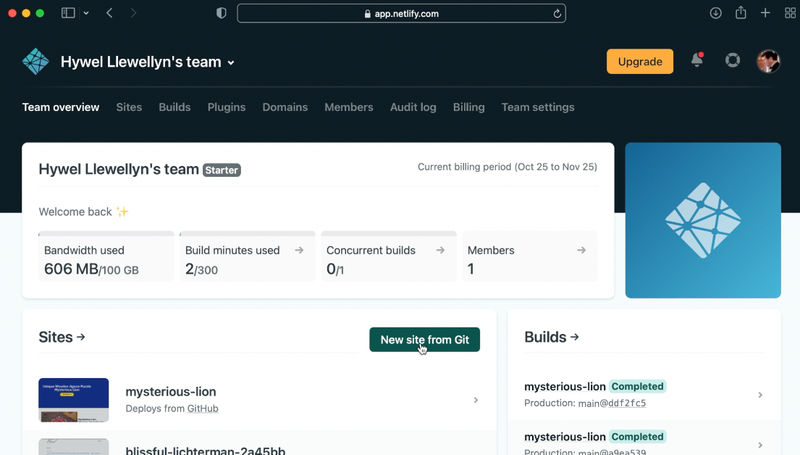Click the Starter plan badge
This screenshot has height=455, width=800.
tap(222, 170)
